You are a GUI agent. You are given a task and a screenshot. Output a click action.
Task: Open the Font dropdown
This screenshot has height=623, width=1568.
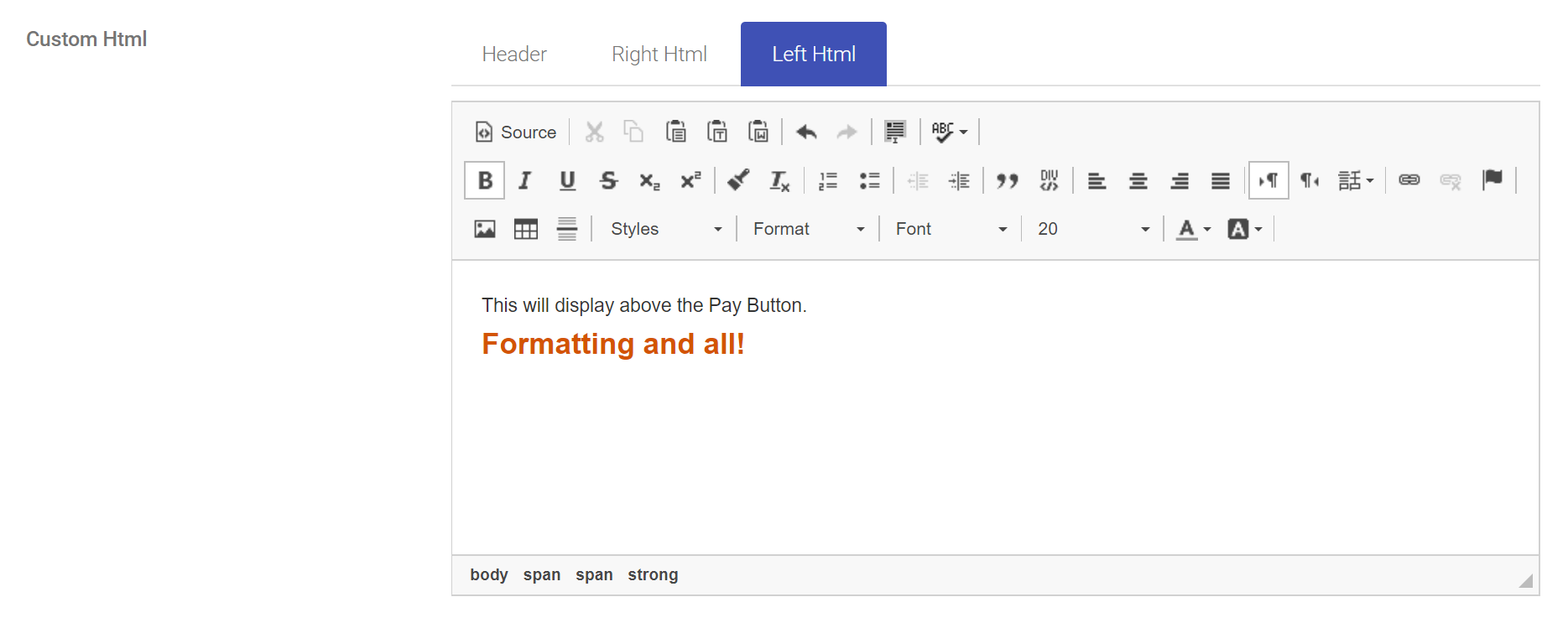point(951,229)
